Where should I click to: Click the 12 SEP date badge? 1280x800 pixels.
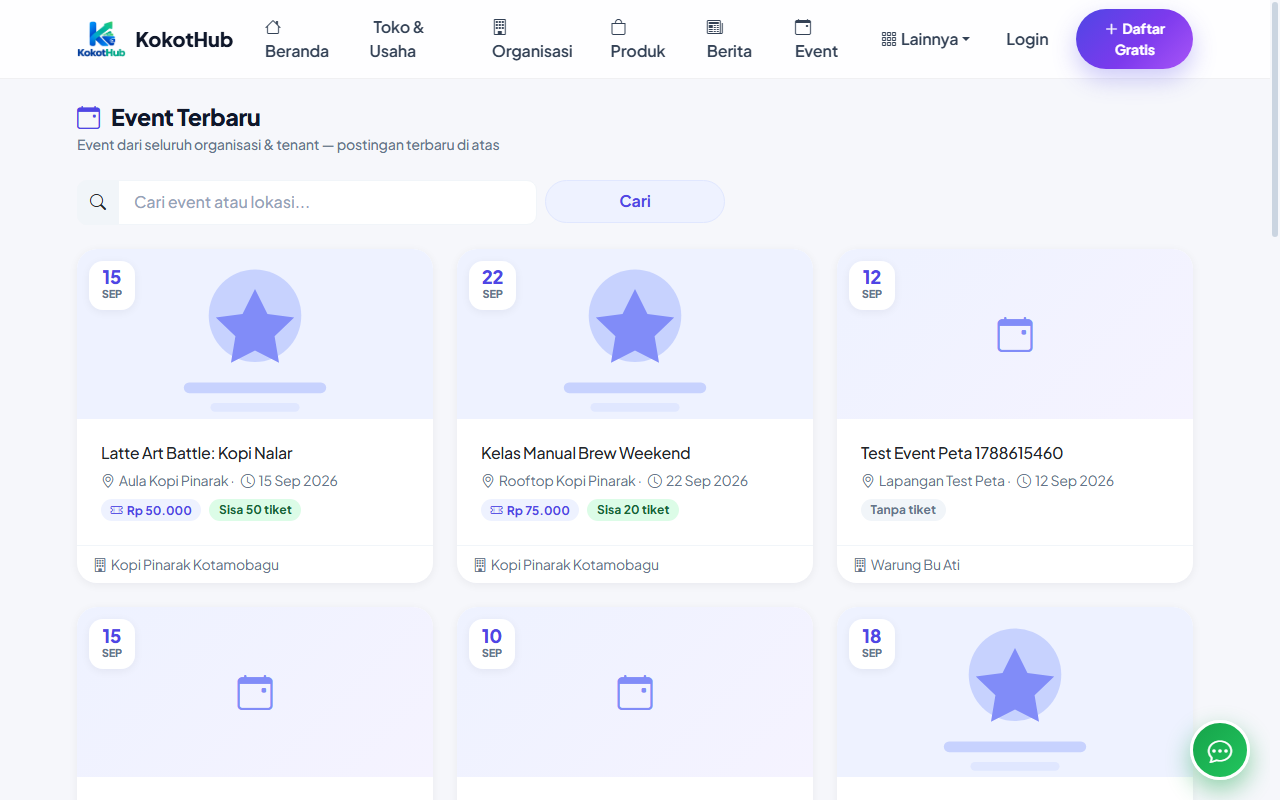click(x=872, y=285)
